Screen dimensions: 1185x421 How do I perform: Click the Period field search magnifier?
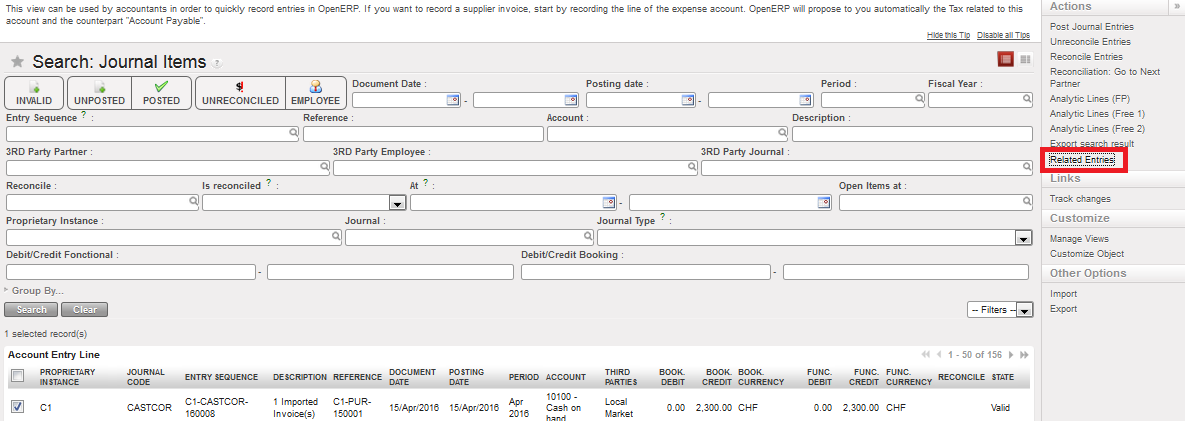click(x=919, y=100)
